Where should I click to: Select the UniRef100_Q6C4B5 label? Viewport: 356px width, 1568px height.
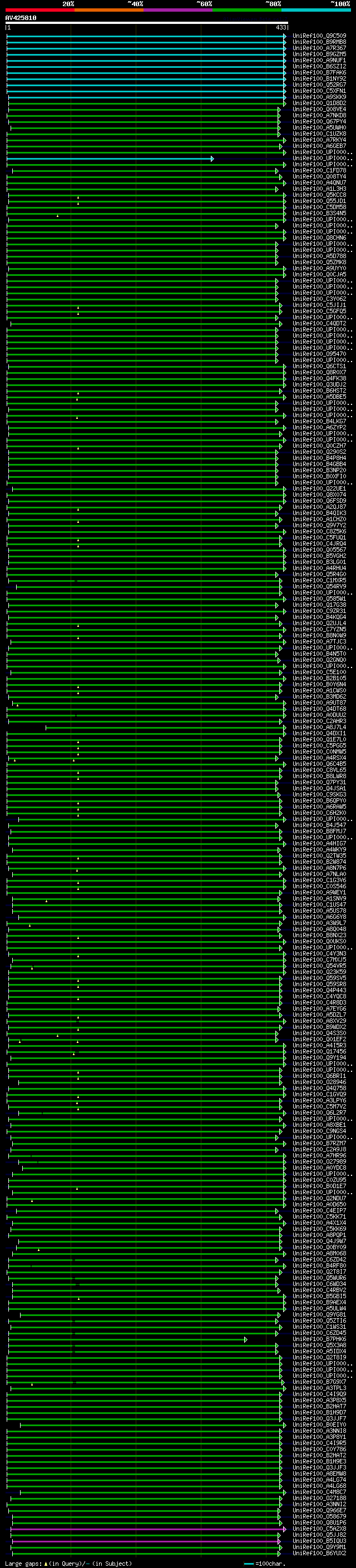tap(319, 764)
